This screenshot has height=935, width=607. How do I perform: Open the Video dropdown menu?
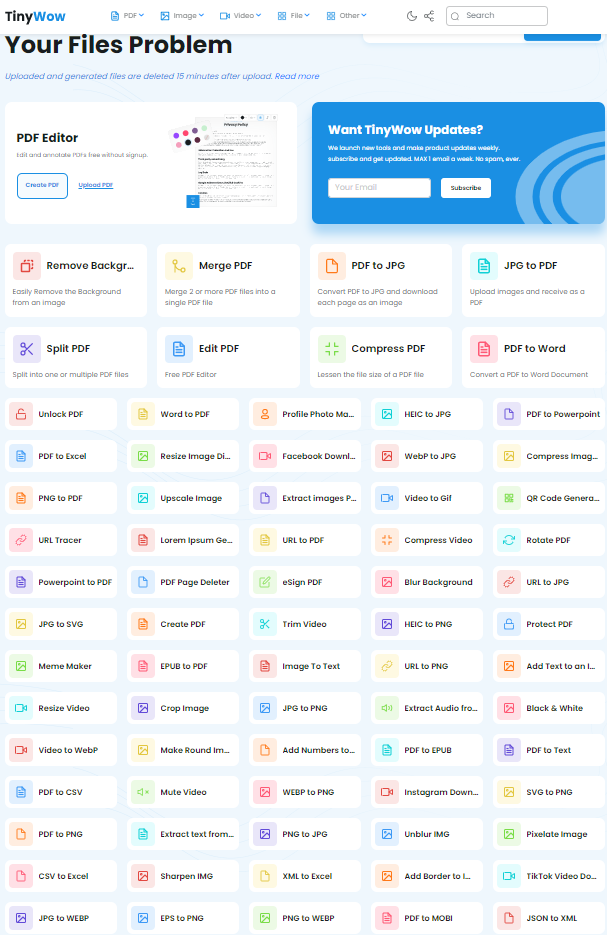[x=240, y=16]
